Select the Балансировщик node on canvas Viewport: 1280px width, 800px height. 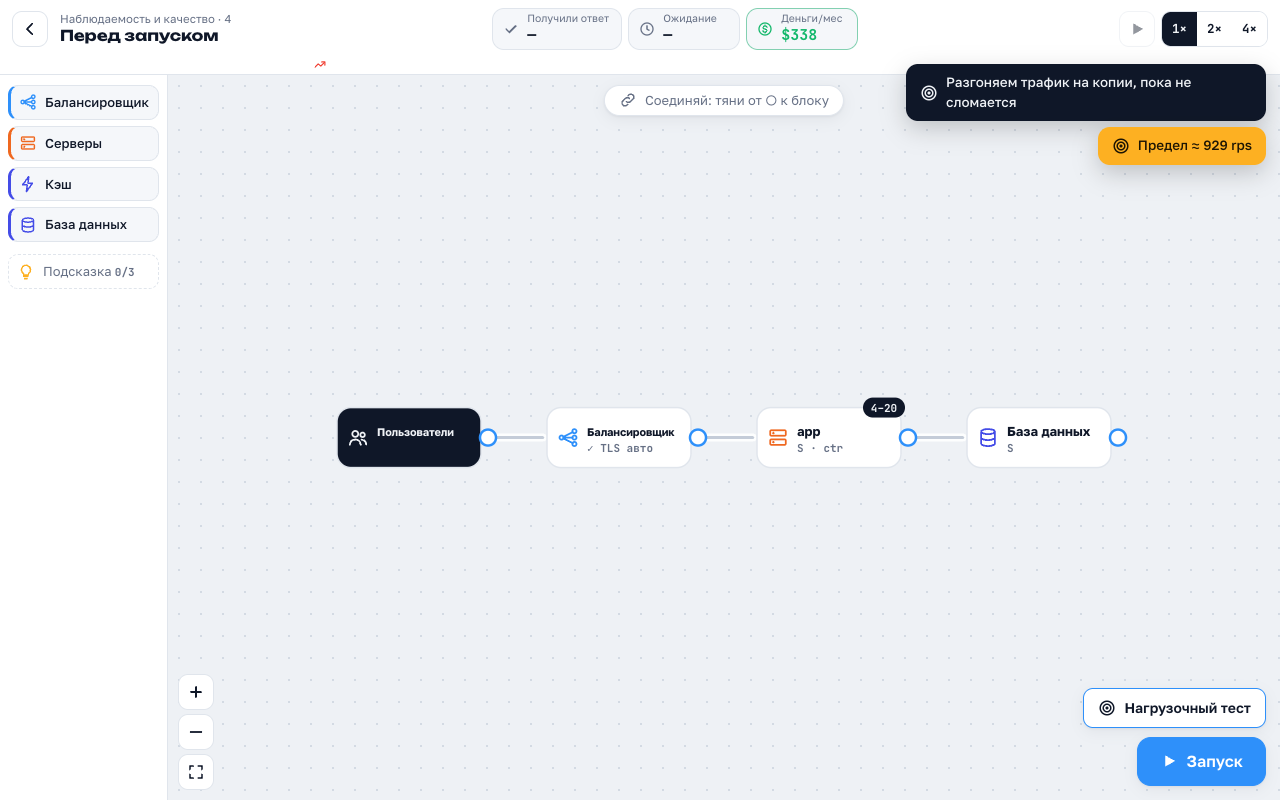pos(619,437)
